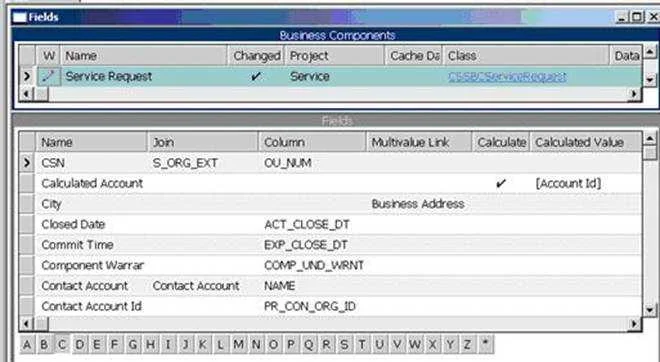
Task: Select the Component Warranty field
Action: tap(93, 266)
